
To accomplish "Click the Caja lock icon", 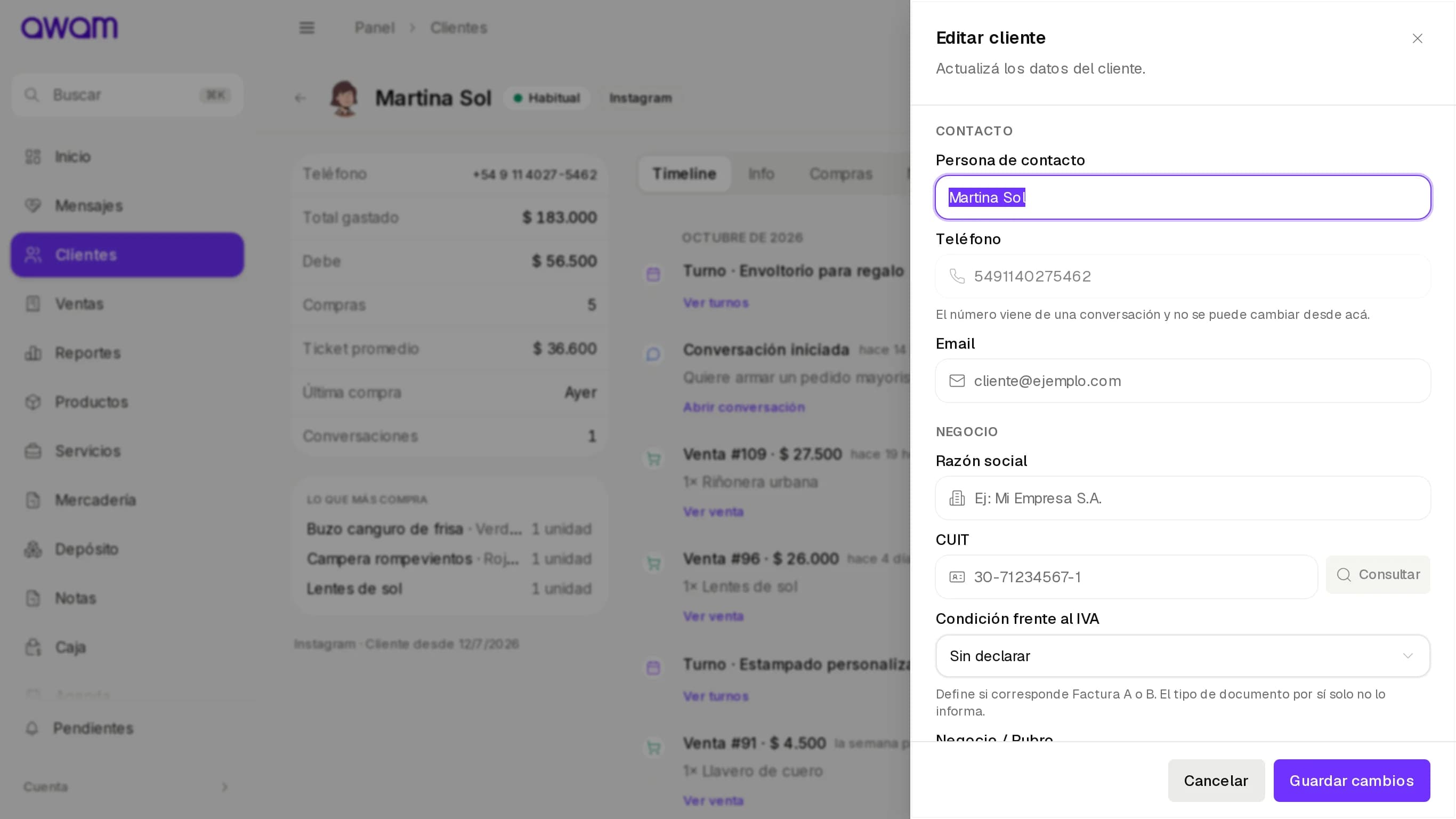I will click(34, 647).
